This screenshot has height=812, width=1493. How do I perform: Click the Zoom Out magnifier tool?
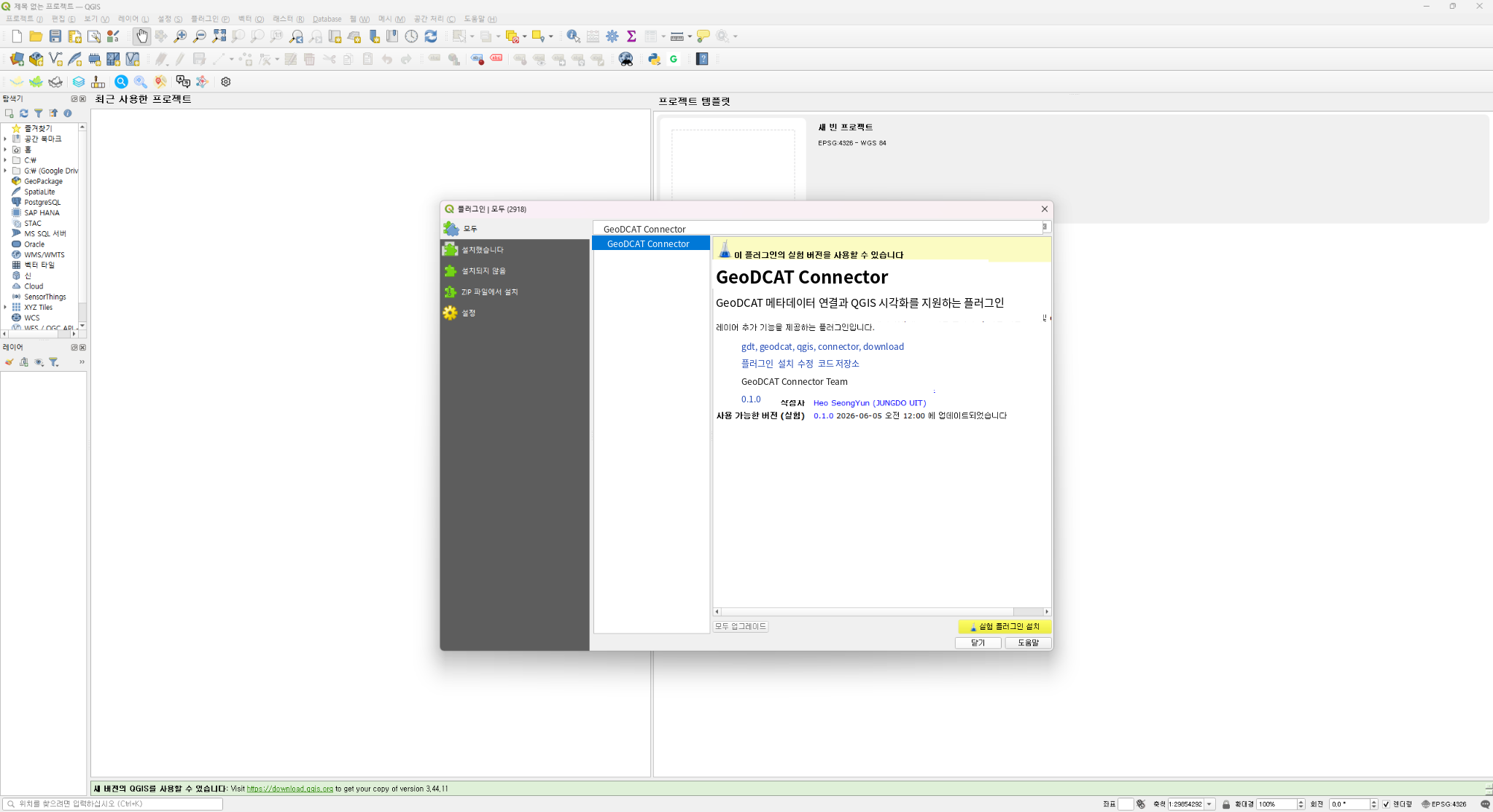tap(199, 36)
